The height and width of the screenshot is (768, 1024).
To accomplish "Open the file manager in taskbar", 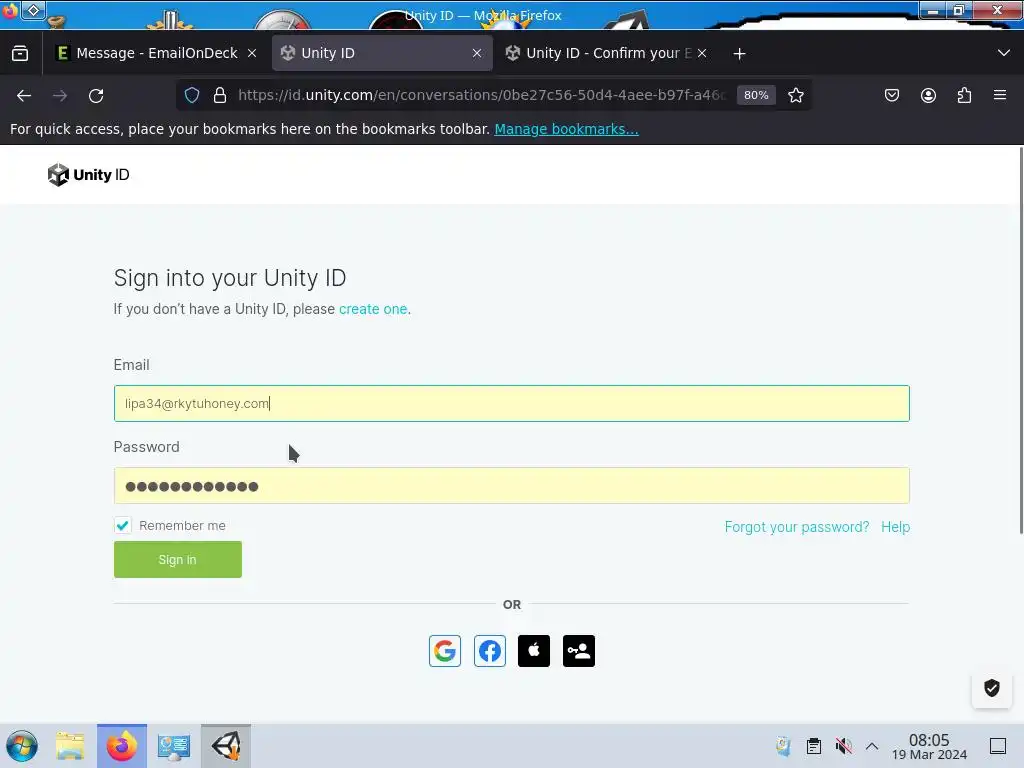I will point(70,746).
